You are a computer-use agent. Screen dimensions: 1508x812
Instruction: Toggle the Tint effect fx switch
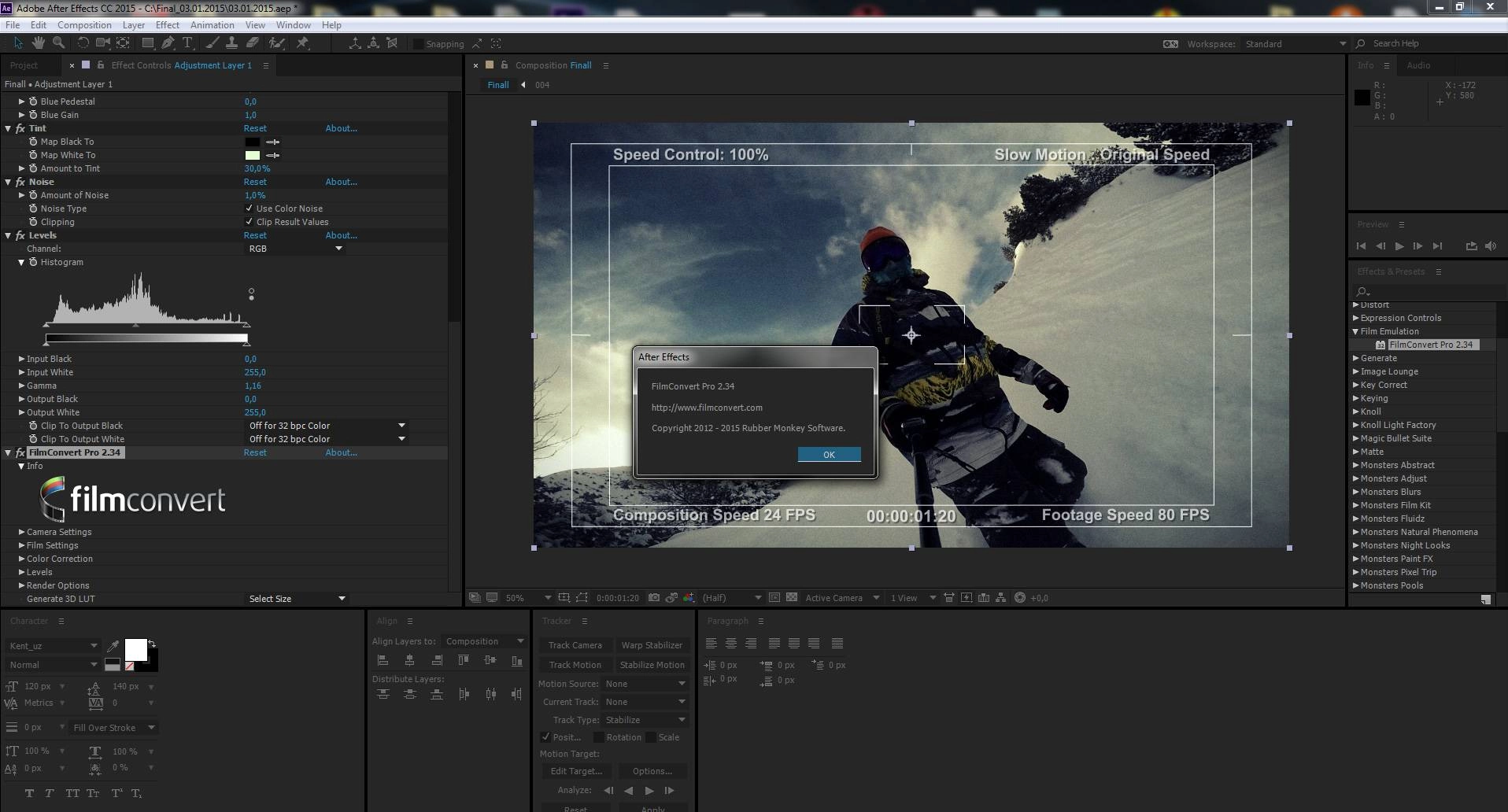click(20, 128)
